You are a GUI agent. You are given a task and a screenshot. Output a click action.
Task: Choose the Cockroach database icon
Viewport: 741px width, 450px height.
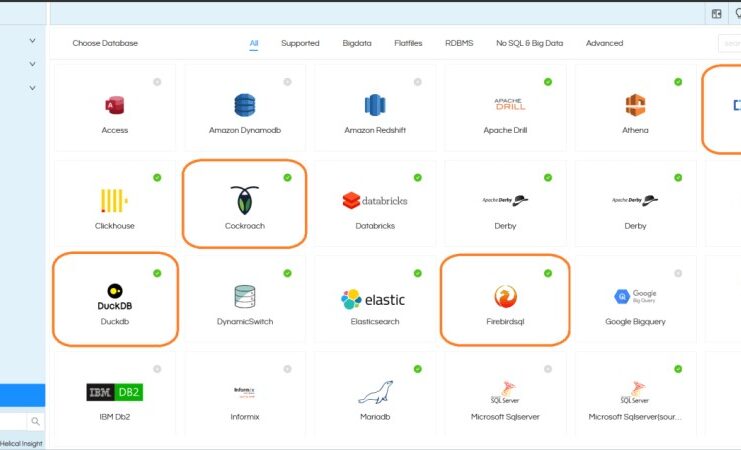245,200
